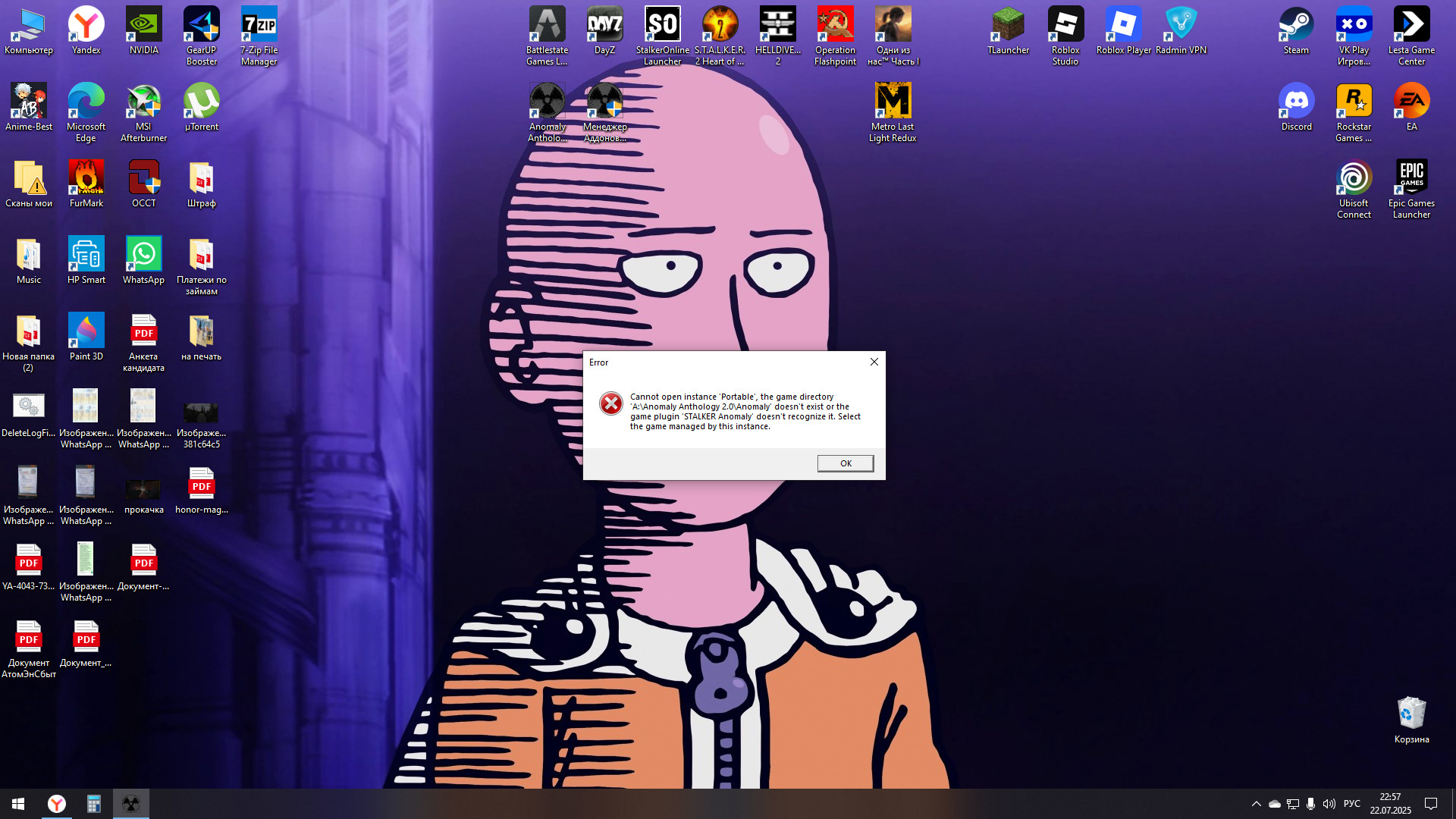The width and height of the screenshot is (1456, 819).
Task: Open Metro Last Light Redux shortcut
Action: tap(893, 112)
